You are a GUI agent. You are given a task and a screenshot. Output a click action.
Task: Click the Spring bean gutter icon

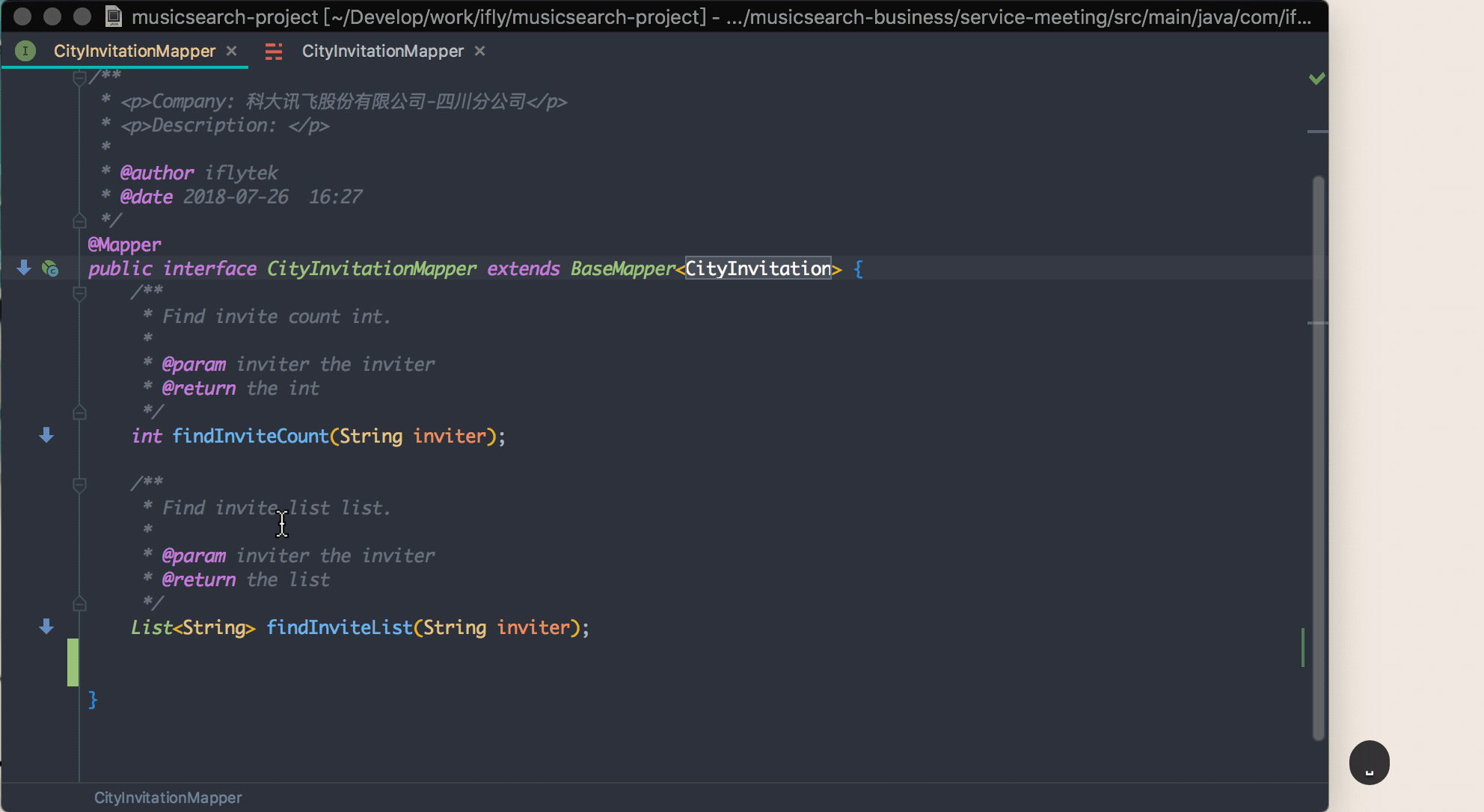[x=50, y=268]
